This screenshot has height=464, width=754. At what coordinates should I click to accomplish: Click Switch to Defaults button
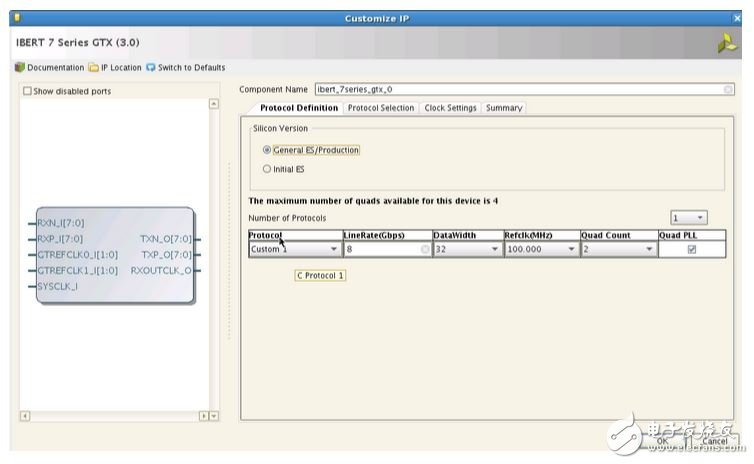pos(191,67)
